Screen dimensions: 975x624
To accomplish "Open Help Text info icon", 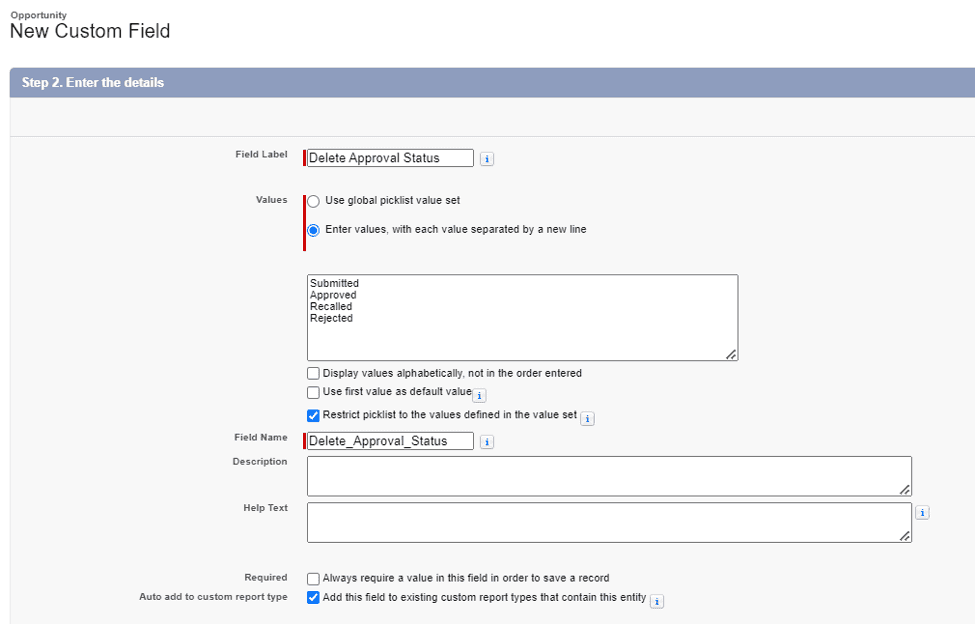I will (922, 513).
